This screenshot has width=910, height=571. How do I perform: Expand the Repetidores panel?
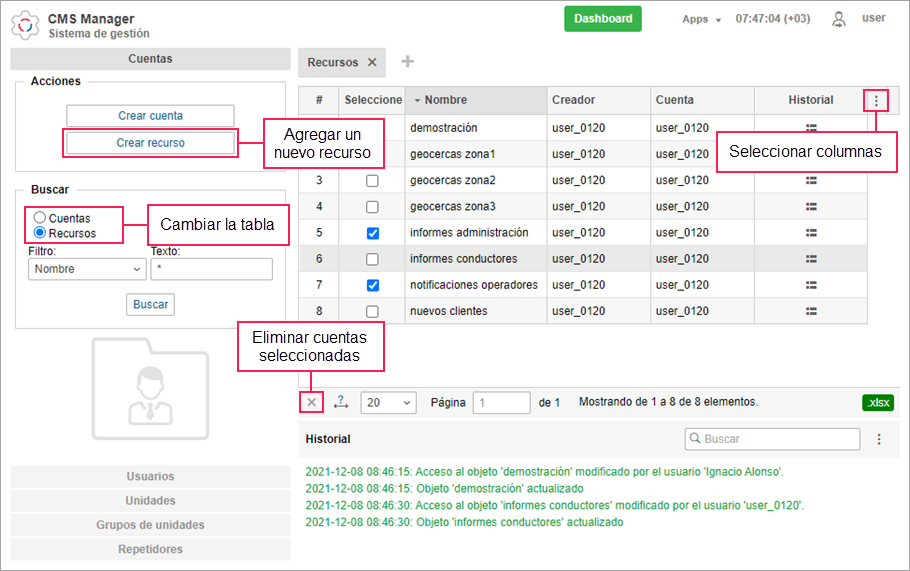click(x=150, y=550)
